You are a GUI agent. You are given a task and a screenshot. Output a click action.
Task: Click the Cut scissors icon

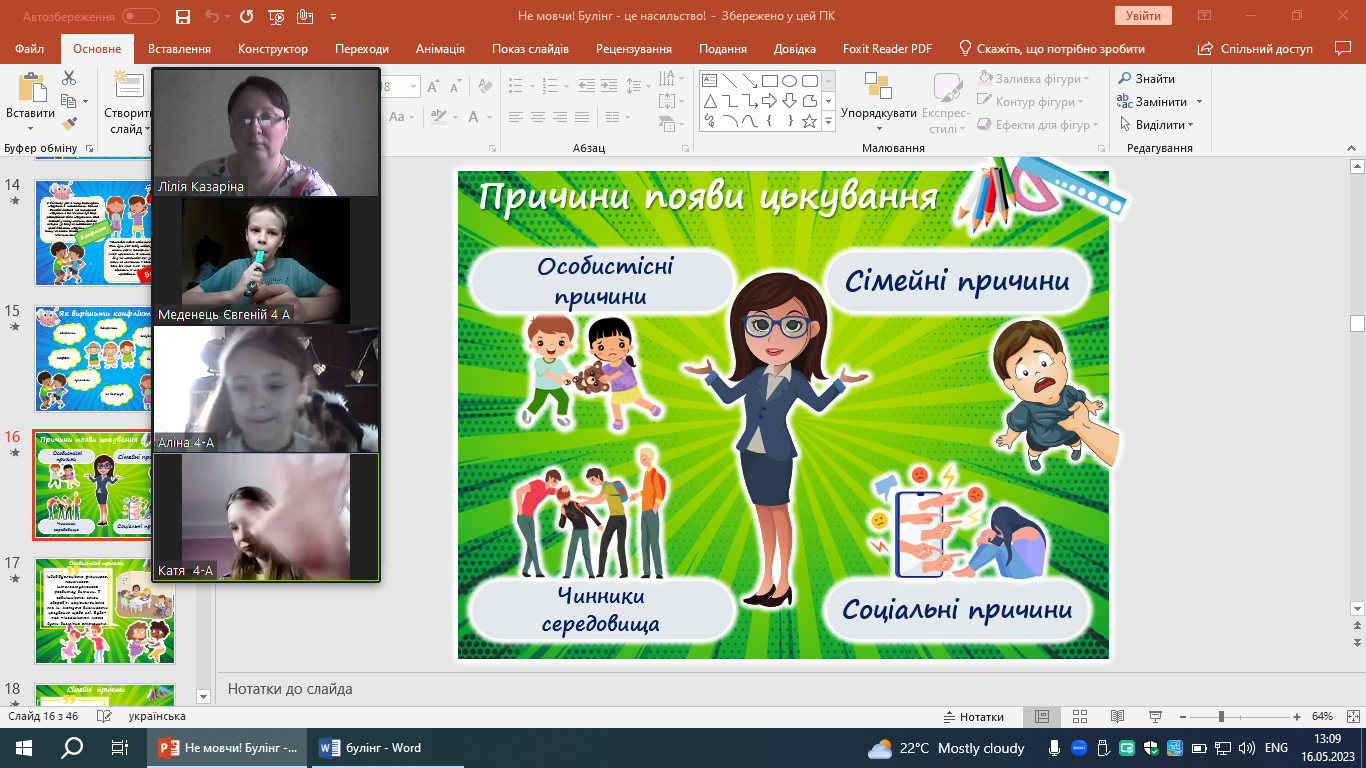(69, 78)
